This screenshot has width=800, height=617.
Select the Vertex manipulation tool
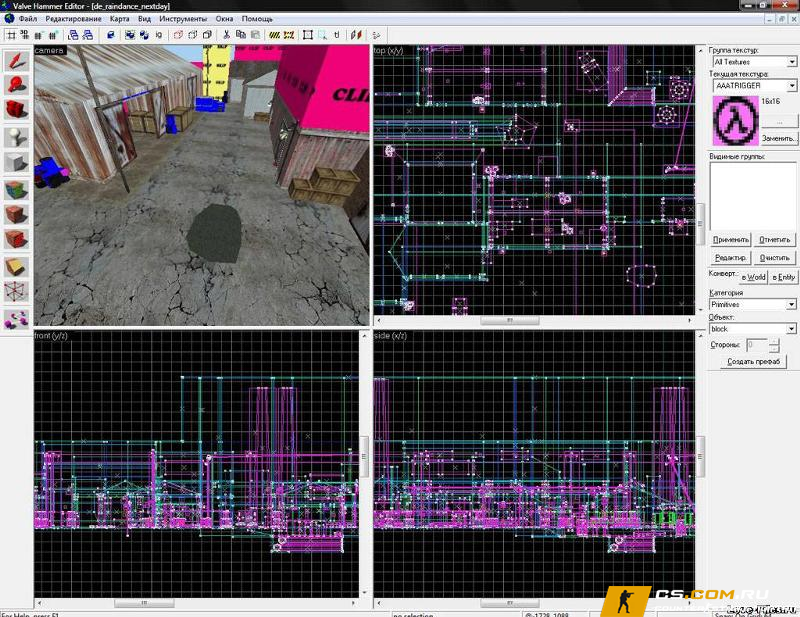pos(16,291)
